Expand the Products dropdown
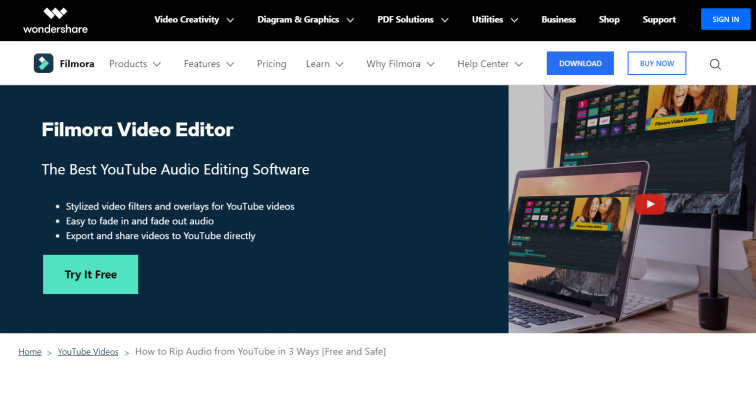 [135, 64]
